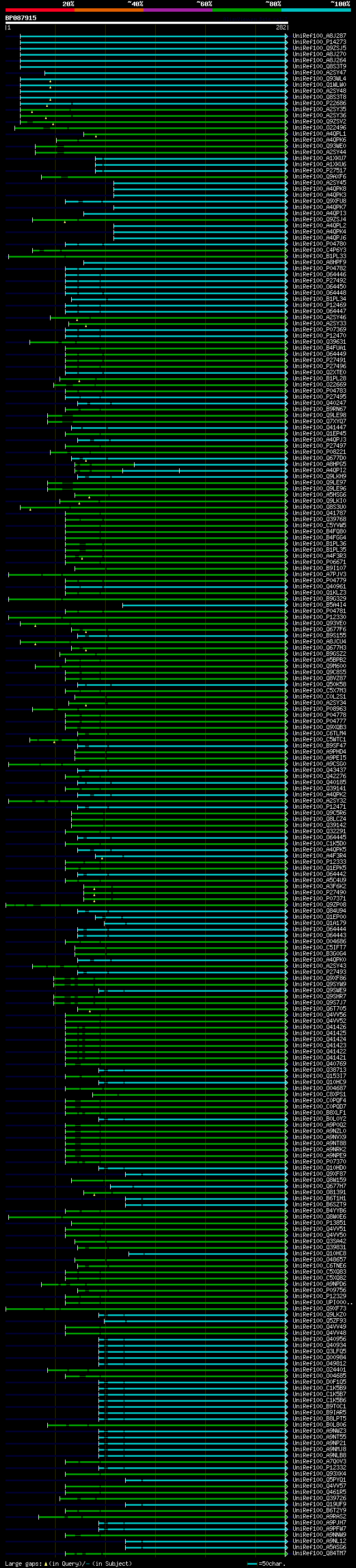Select hit UniRef100_Q2XTE0
The width and height of the screenshot is (356, 1568).
[319, 373]
